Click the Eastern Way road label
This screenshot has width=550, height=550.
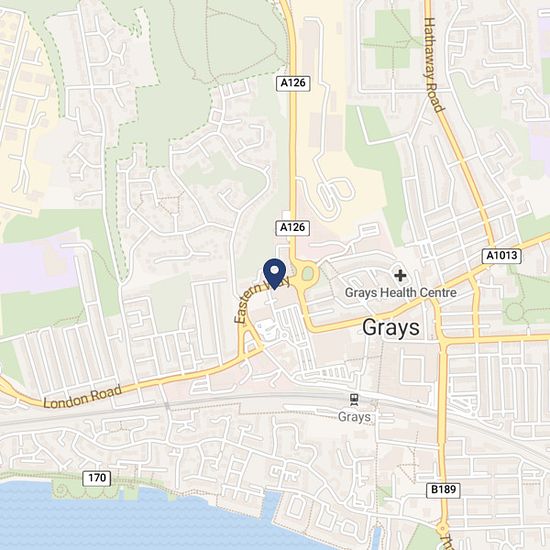click(261, 301)
